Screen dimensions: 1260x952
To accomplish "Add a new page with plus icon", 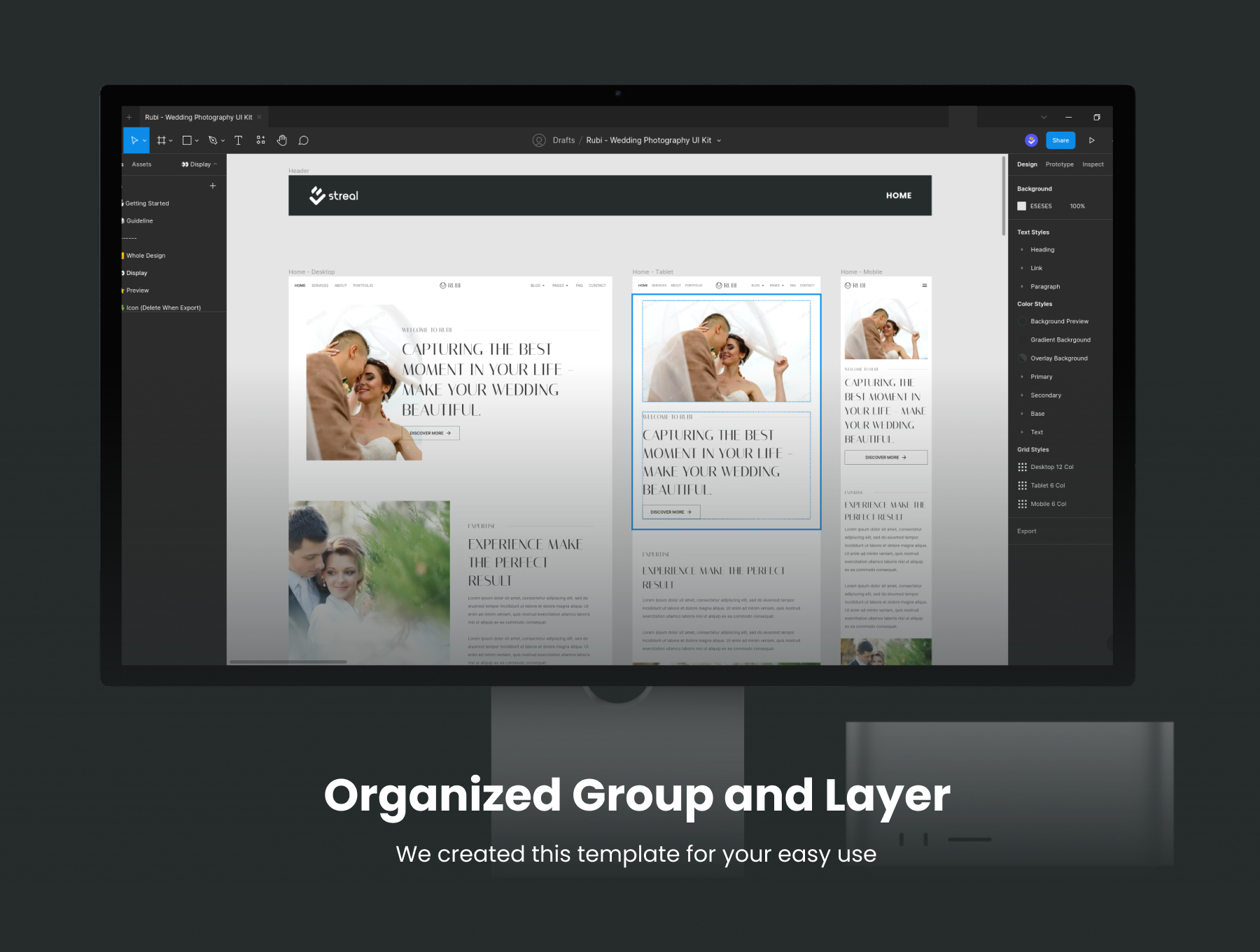I will click(213, 185).
